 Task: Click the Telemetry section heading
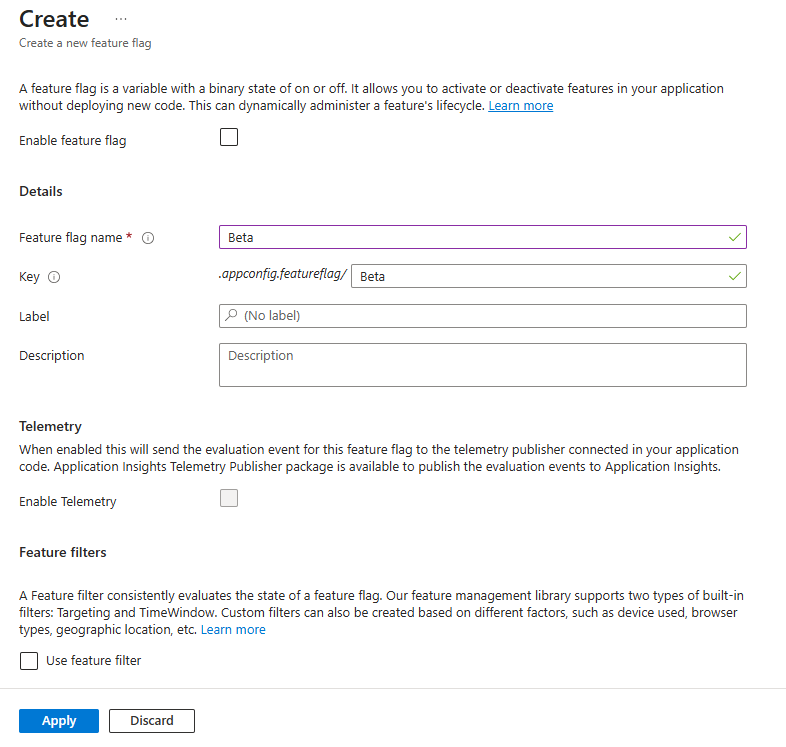[50, 426]
